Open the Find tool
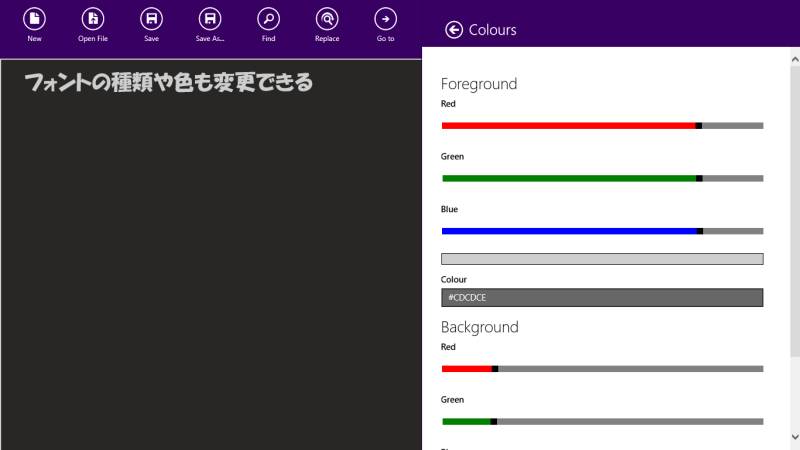This screenshot has height=450, width=800. click(x=268, y=19)
